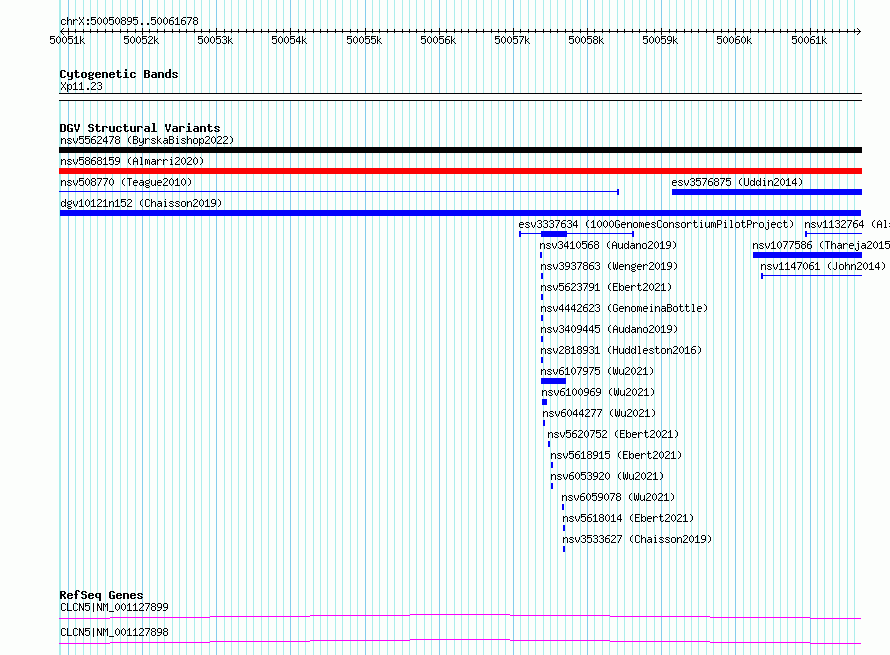
Task: Click the nsv3410568 (Audano2019) label
Action: (608, 245)
